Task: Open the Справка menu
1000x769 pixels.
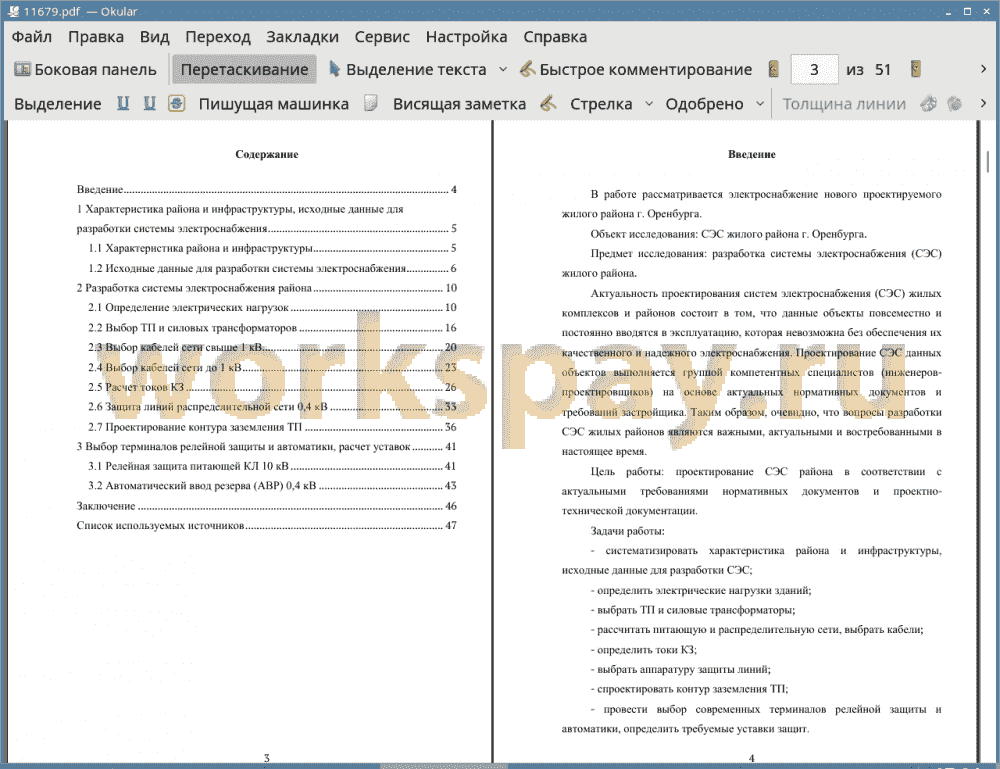Action: tap(555, 37)
